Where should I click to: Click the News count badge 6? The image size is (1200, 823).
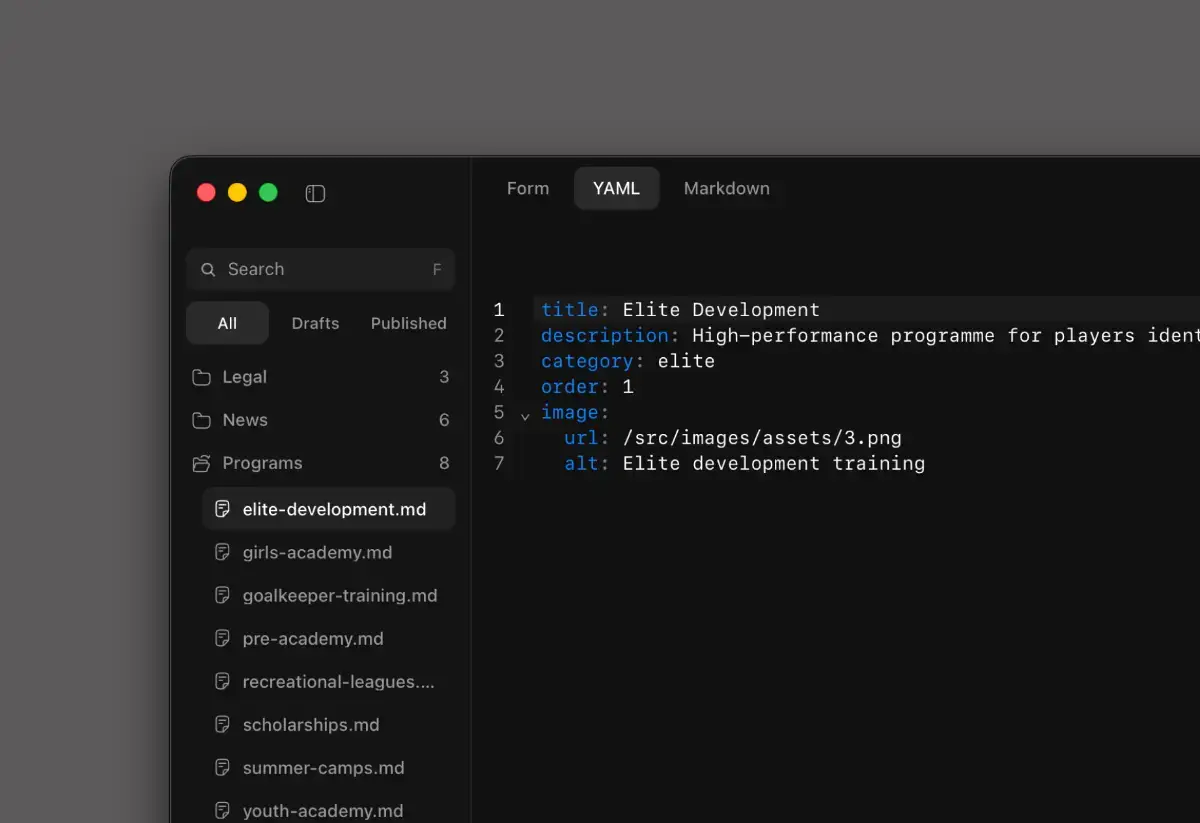click(x=444, y=420)
